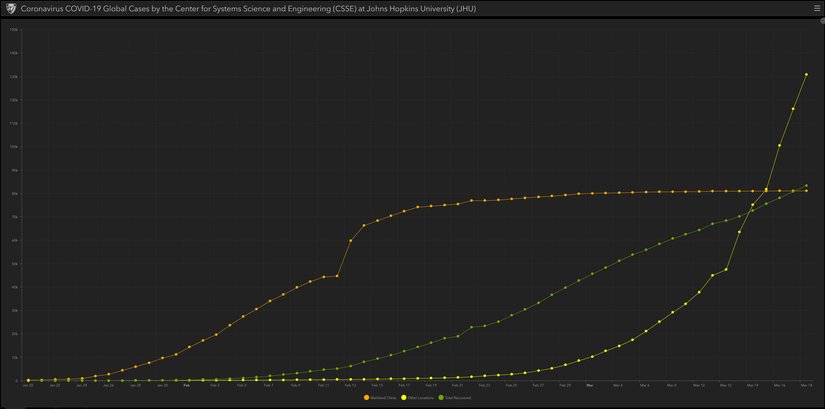Image resolution: width=825 pixels, height=409 pixels.
Task: Click the bold "Mar" label on the date axis
Action: click(590, 384)
